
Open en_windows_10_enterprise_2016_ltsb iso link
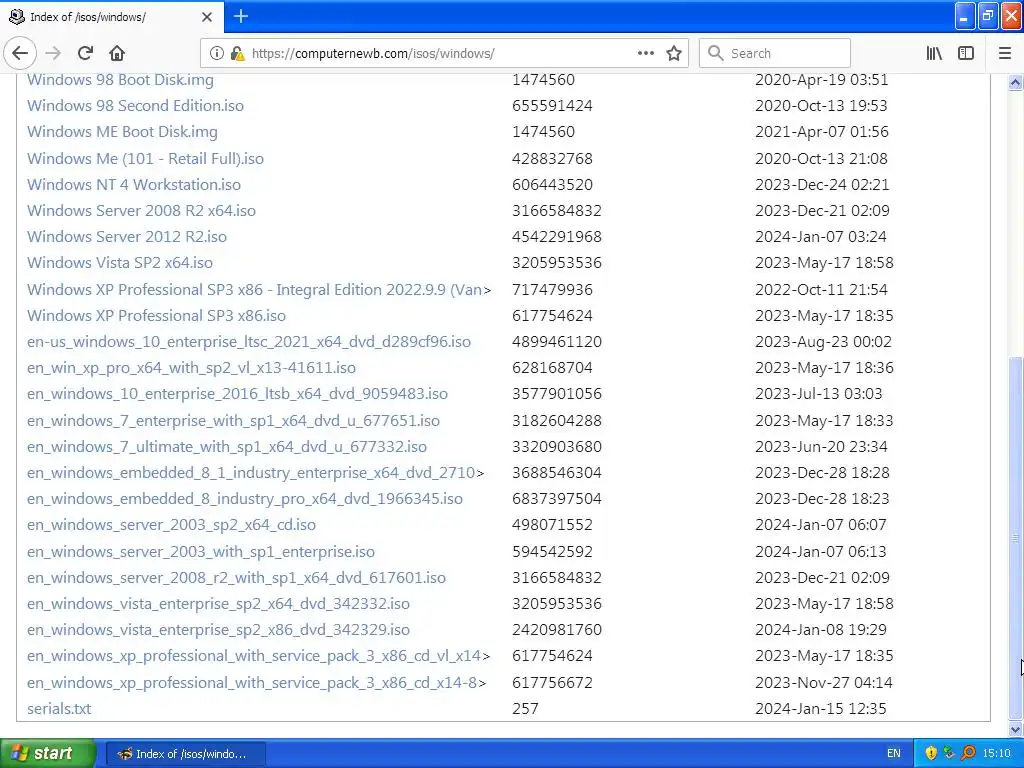(x=237, y=394)
